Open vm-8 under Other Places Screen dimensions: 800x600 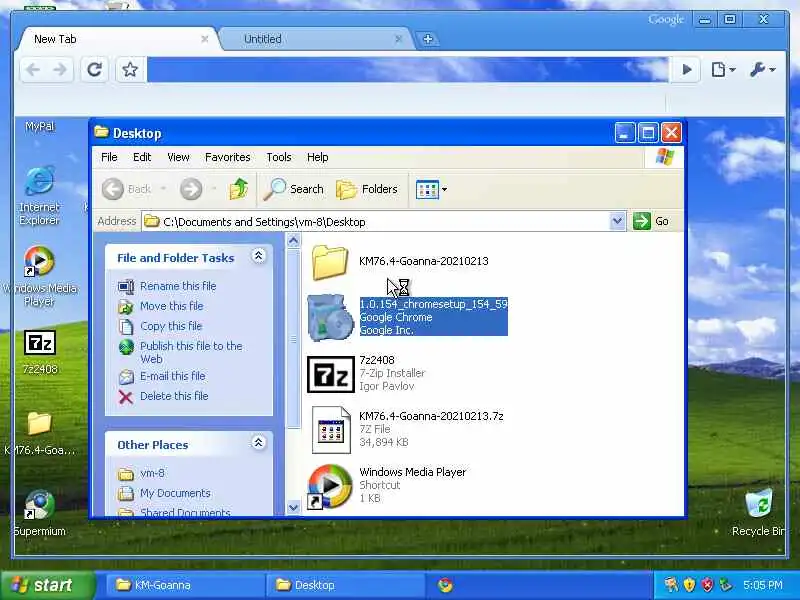click(x=152, y=473)
